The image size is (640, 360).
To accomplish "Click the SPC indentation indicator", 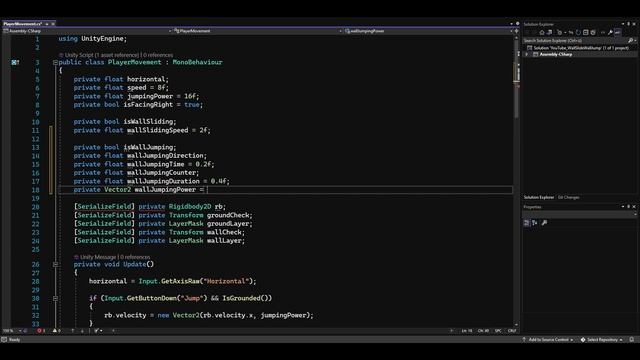I will [x=498, y=331].
